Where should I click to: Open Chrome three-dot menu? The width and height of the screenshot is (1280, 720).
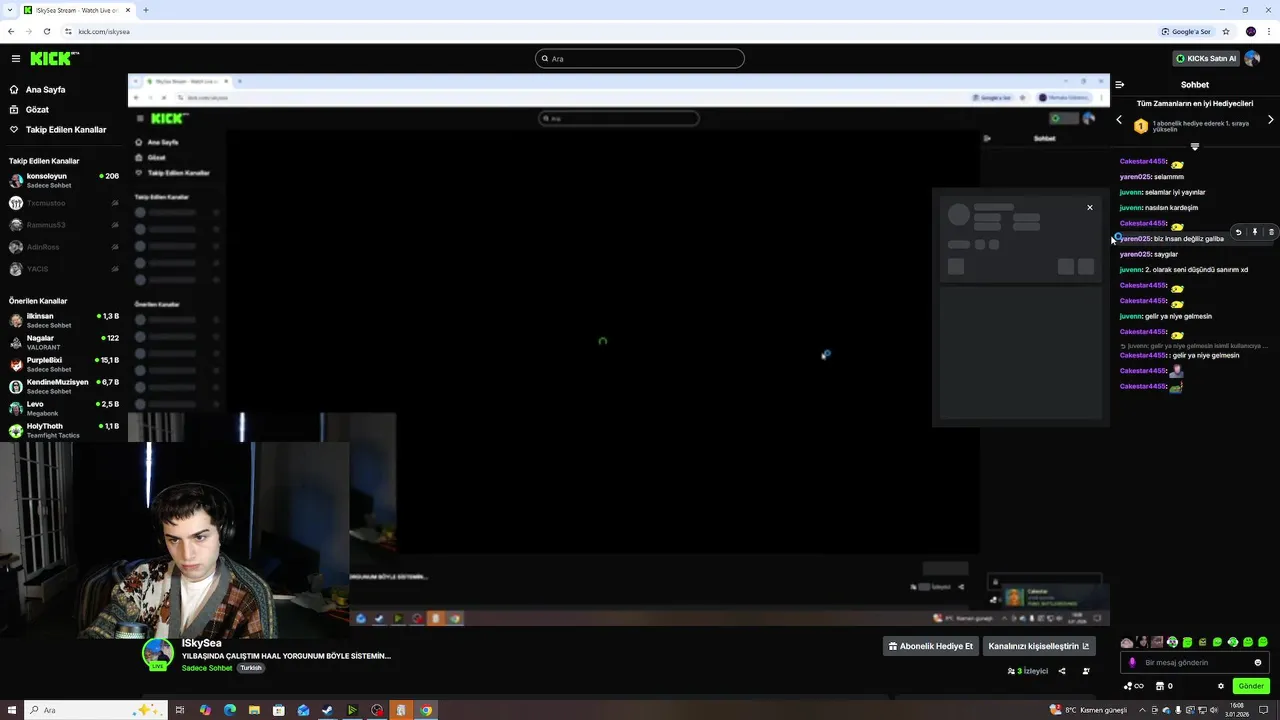[x=1269, y=31]
